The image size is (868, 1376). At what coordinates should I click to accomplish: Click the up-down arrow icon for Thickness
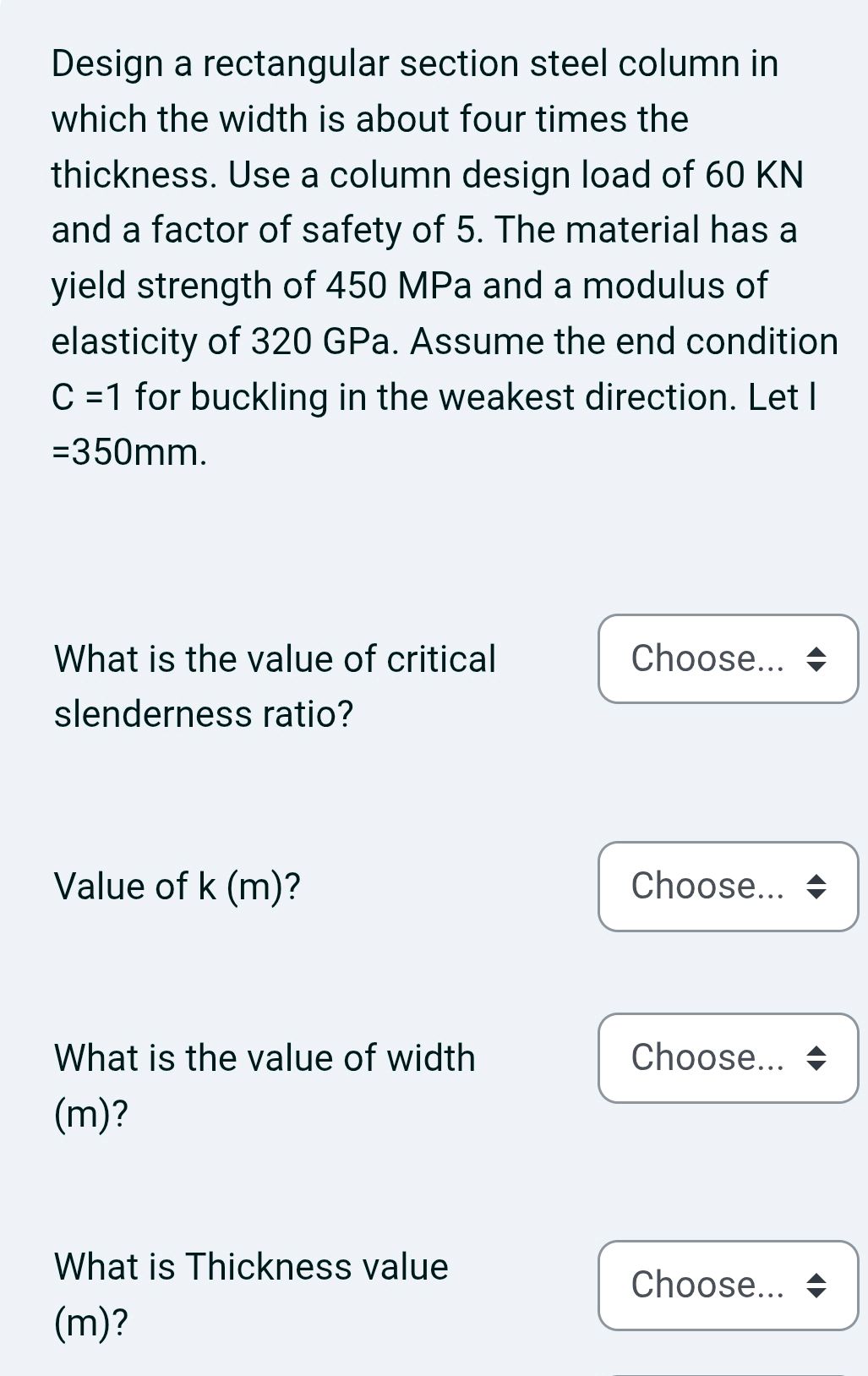pyautogui.click(x=816, y=1286)
